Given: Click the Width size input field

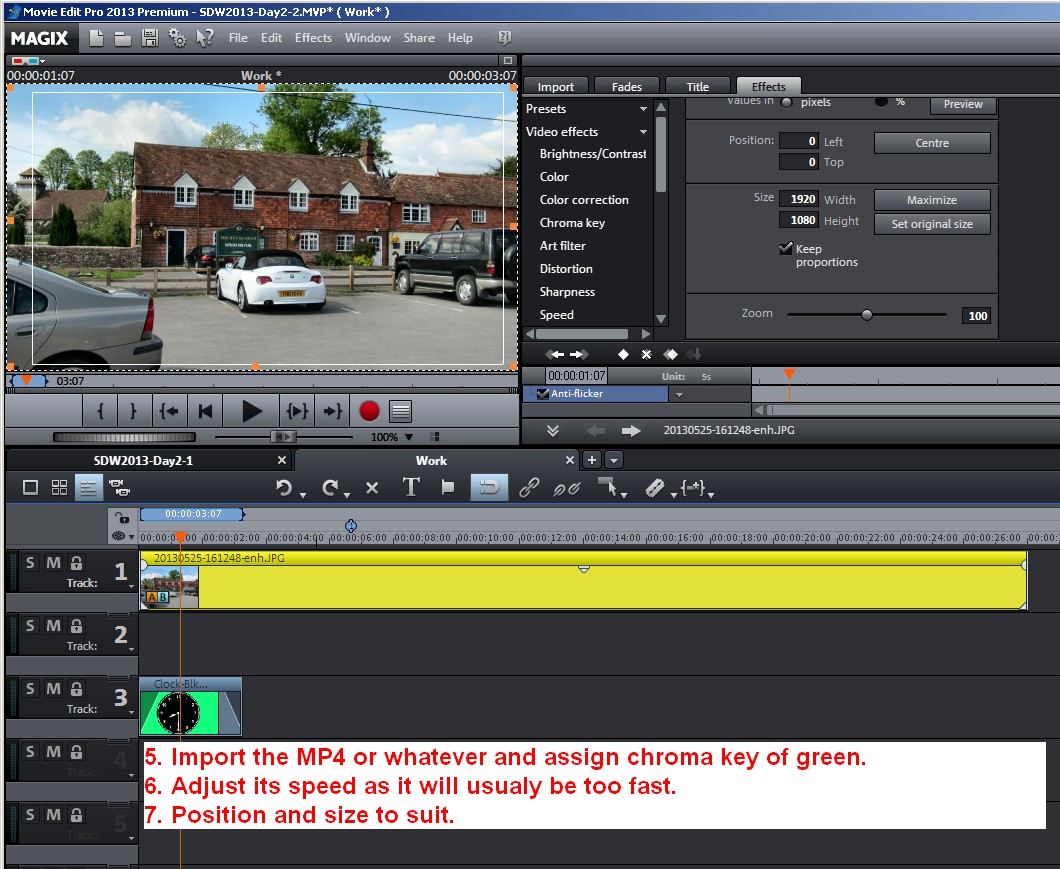Looking at the screenshot, I should pos(799,199).
